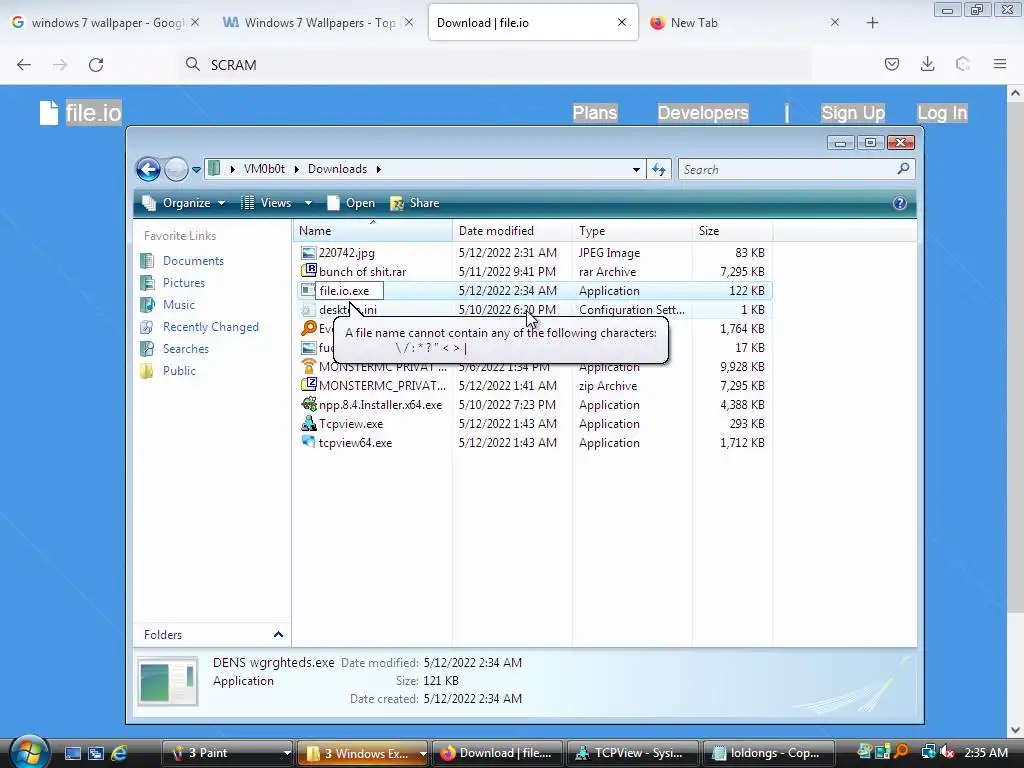Screen dimensions: 1024x768
Task: Select Tcpview.exe file icon
Action: [308, 423]
